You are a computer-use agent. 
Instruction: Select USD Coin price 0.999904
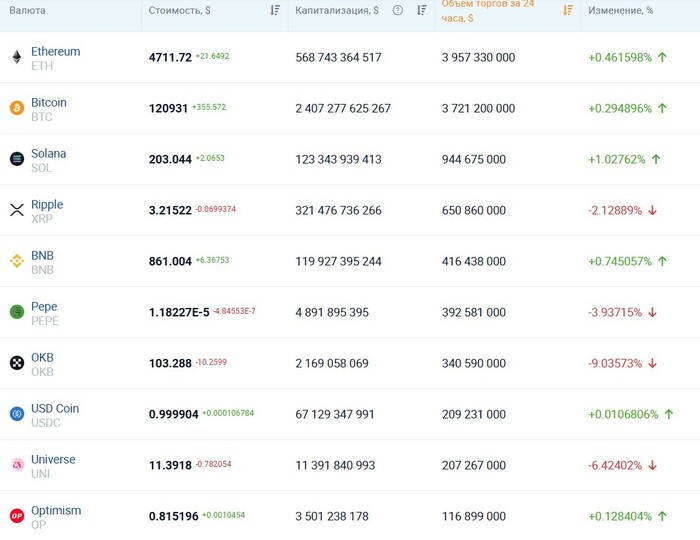click(x=173, y=414)
